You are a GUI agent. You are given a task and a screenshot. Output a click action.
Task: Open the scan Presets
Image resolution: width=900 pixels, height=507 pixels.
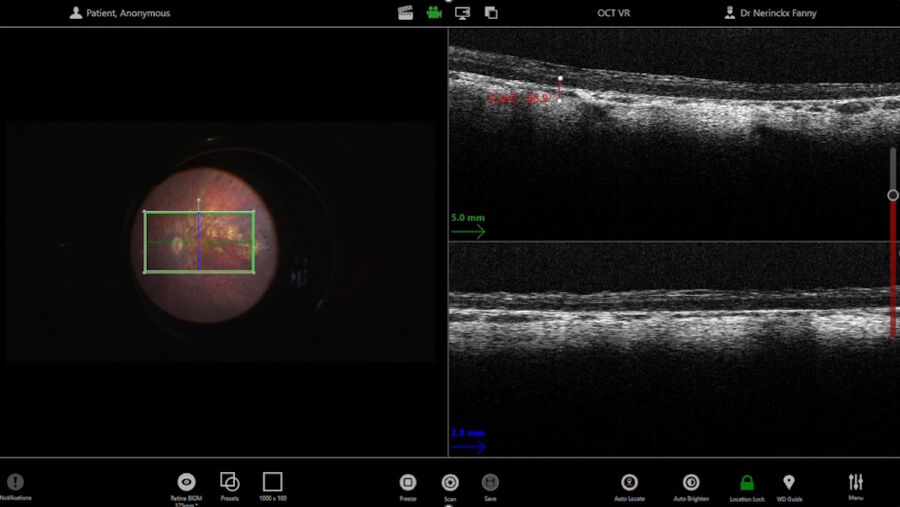[x=230, y=486]
